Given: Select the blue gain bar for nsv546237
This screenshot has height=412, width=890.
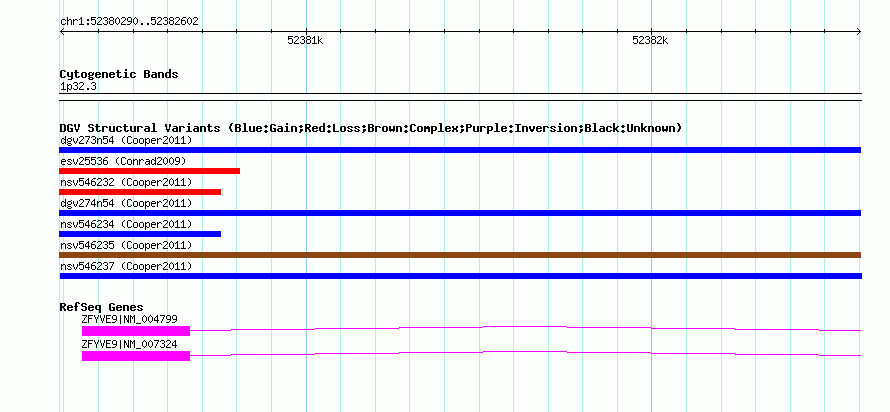Looking at the screenshot, I should 460,276.
